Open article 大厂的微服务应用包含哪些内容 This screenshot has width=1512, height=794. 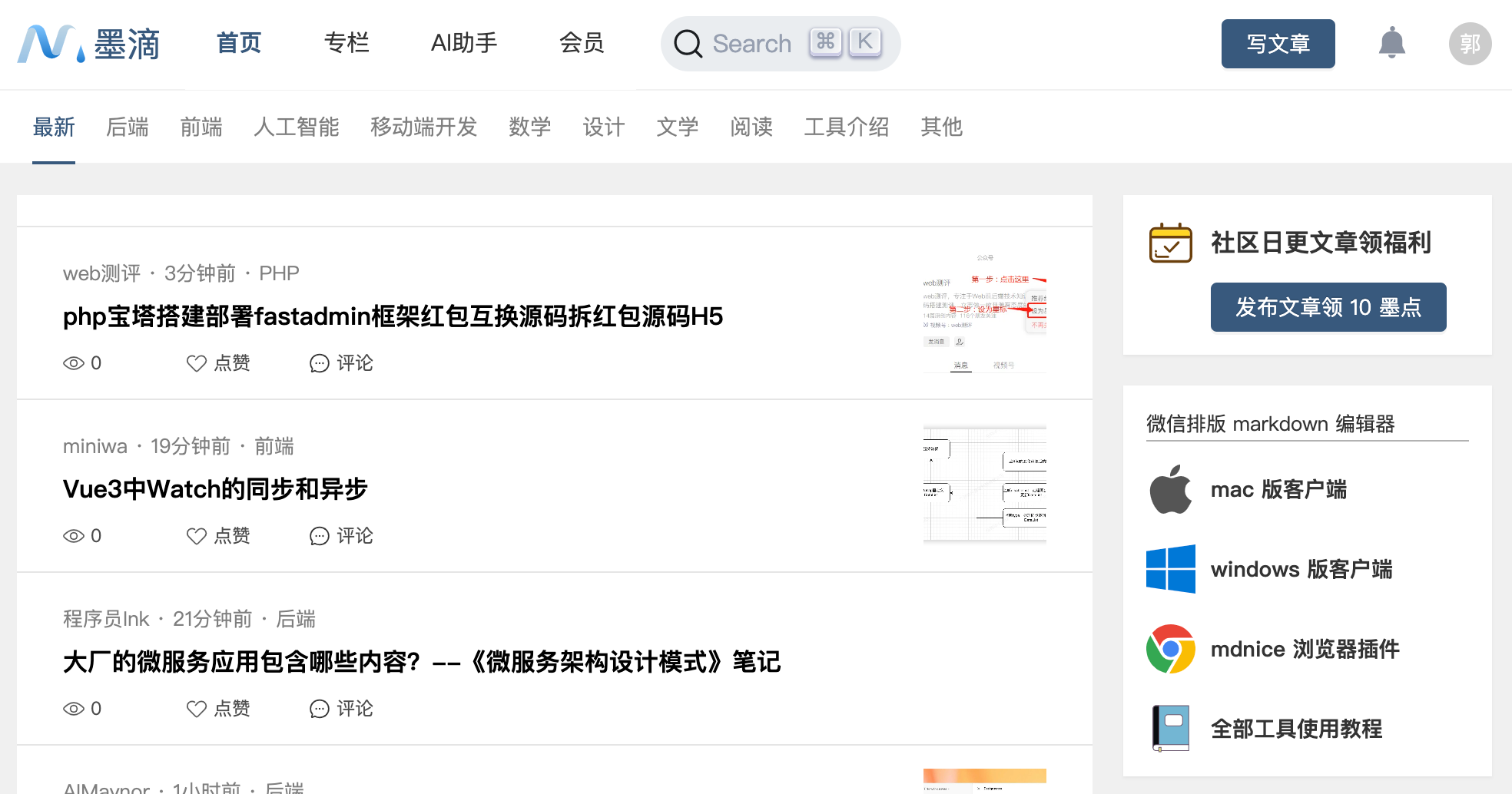421,662
